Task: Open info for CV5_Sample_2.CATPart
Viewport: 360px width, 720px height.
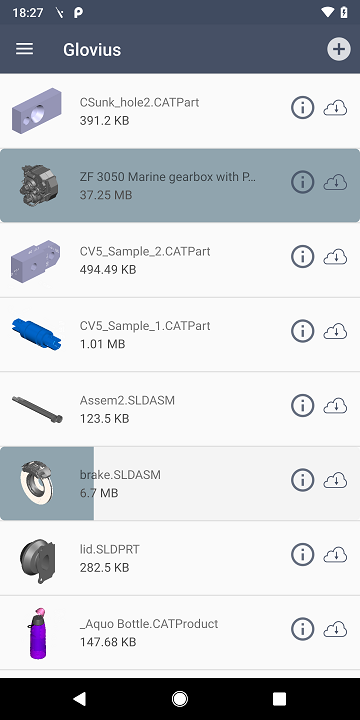Action: (x=303, y=257)
